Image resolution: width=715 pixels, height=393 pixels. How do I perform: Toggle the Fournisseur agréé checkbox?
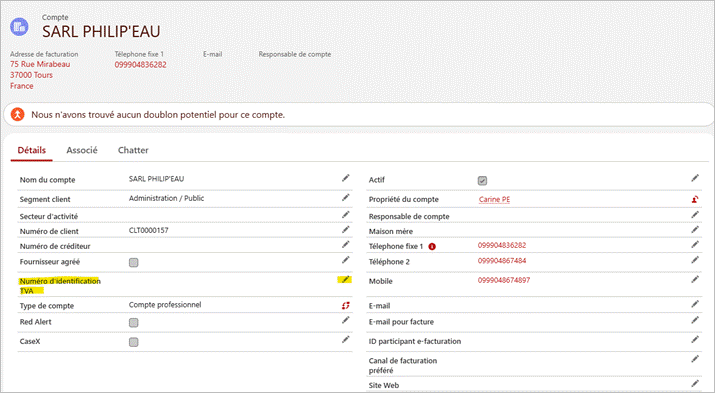click(x=134, y=263)
